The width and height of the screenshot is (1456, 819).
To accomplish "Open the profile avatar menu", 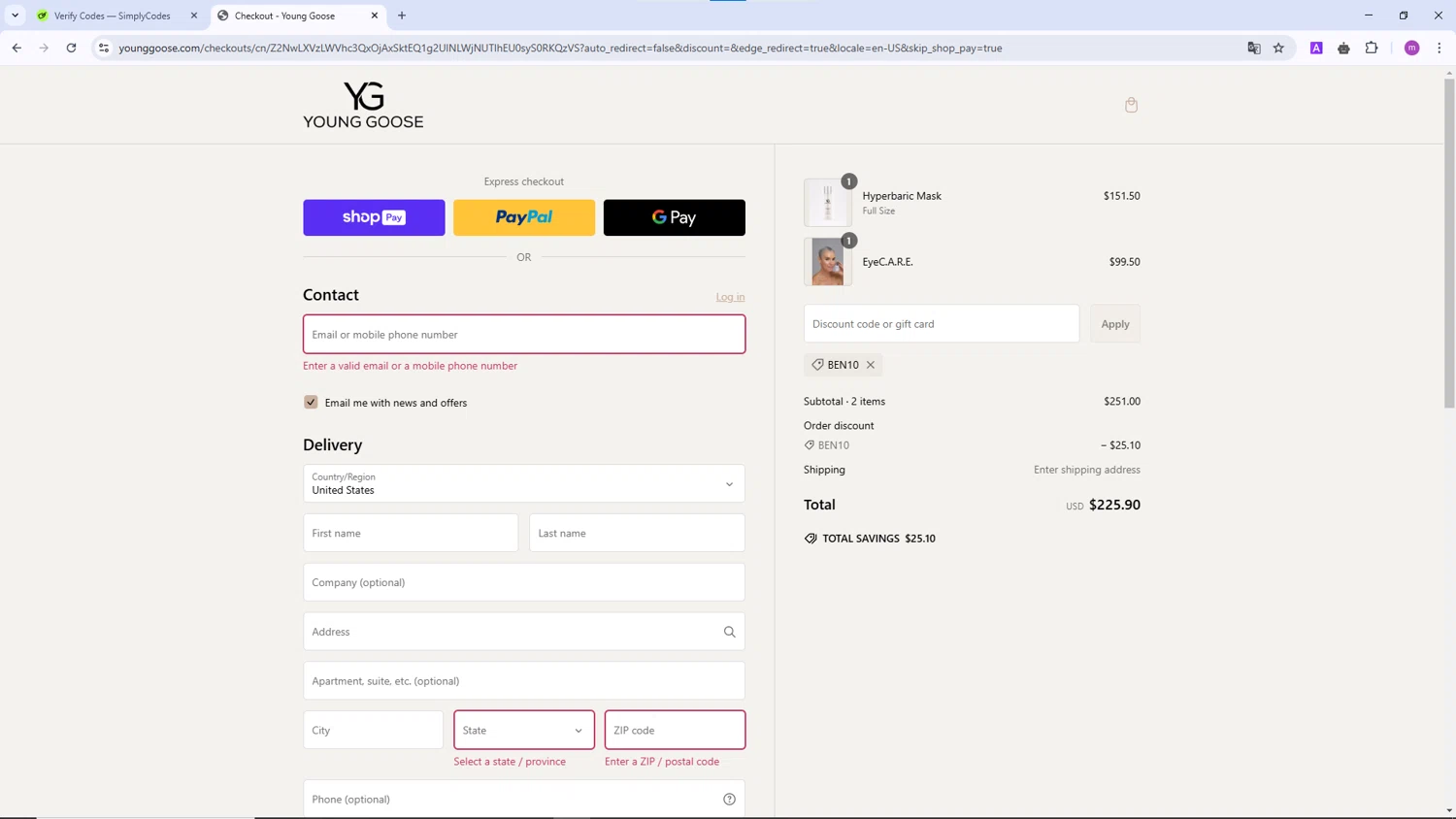I will tap(1412, 48).
